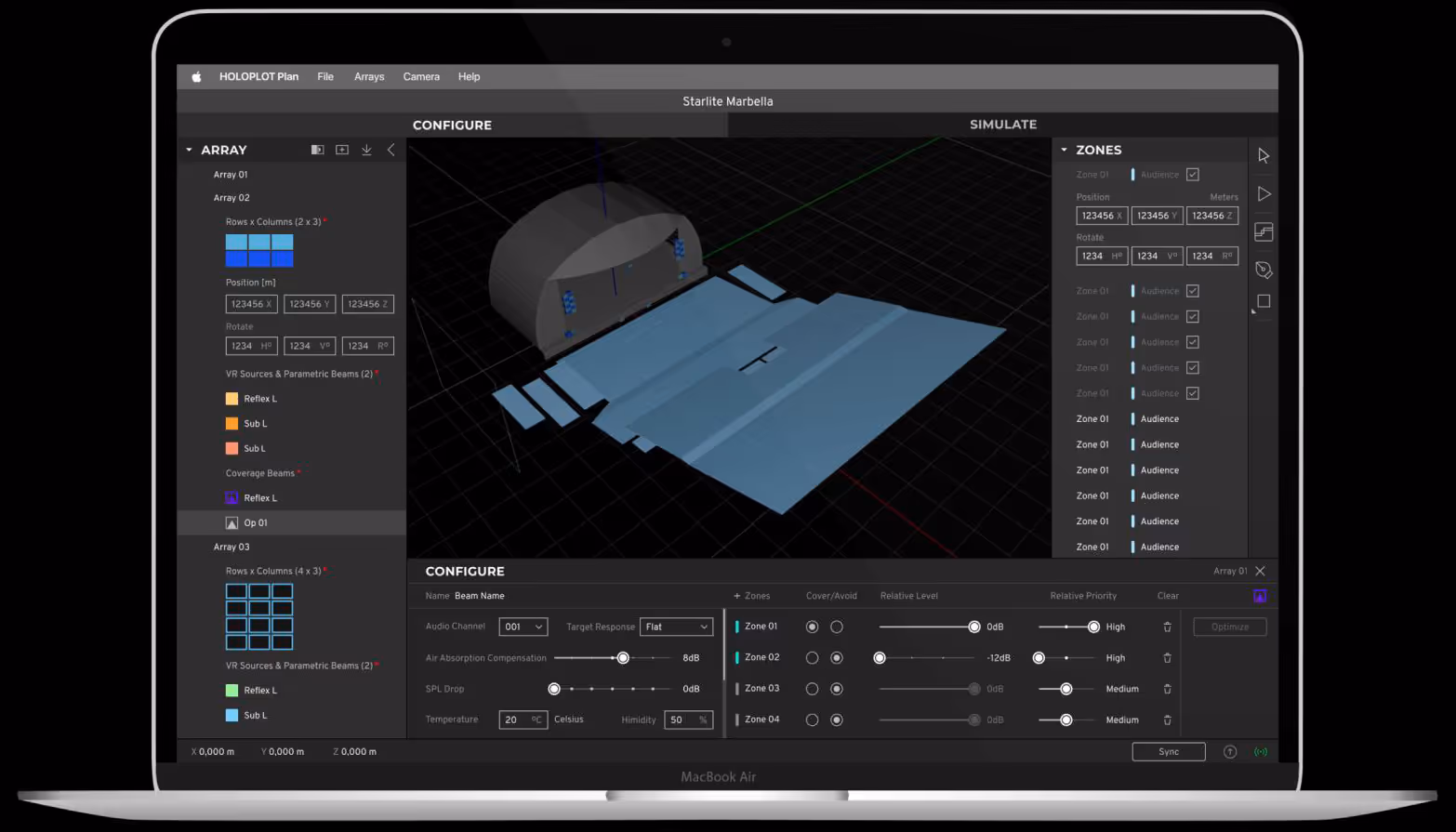Click the light-blue Sub L swatch under Array 03
Viewport: 1456px width, 832px height.
pyautogui.click(x=232, y=716)
